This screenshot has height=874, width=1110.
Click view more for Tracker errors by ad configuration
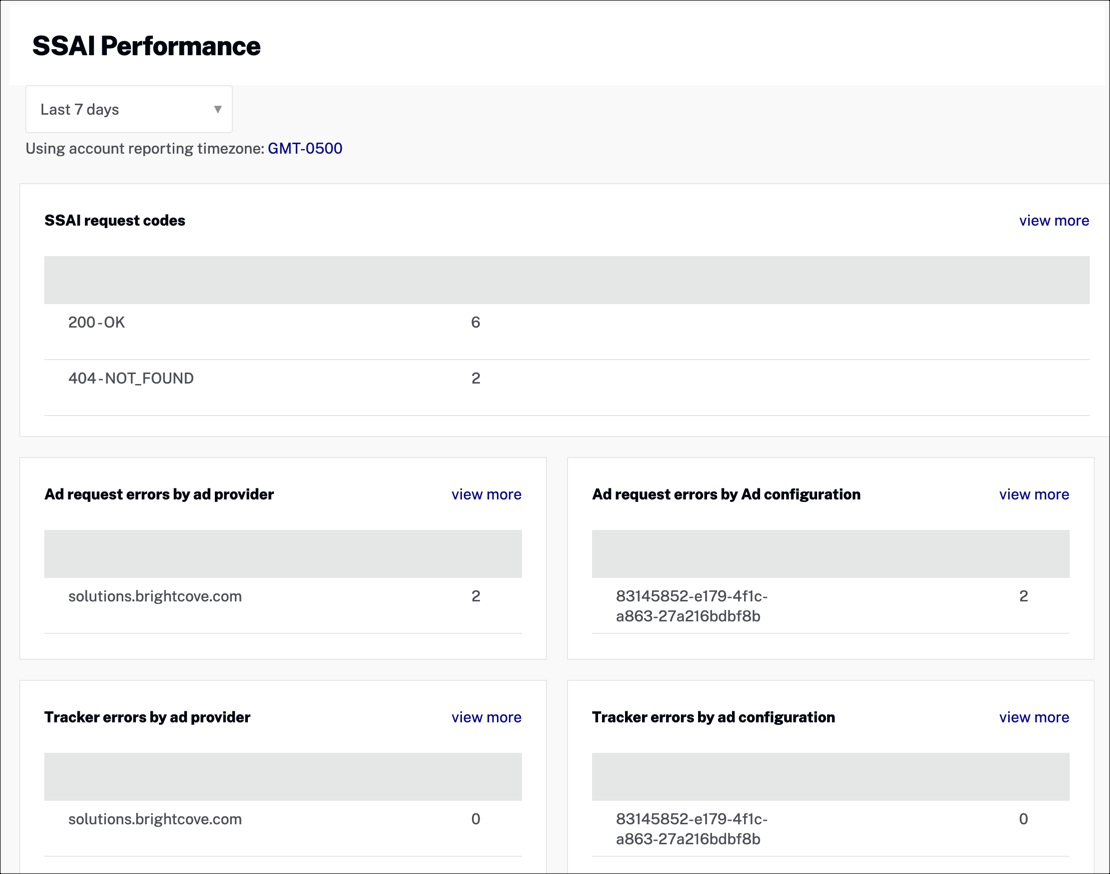tap(1034, 717)
